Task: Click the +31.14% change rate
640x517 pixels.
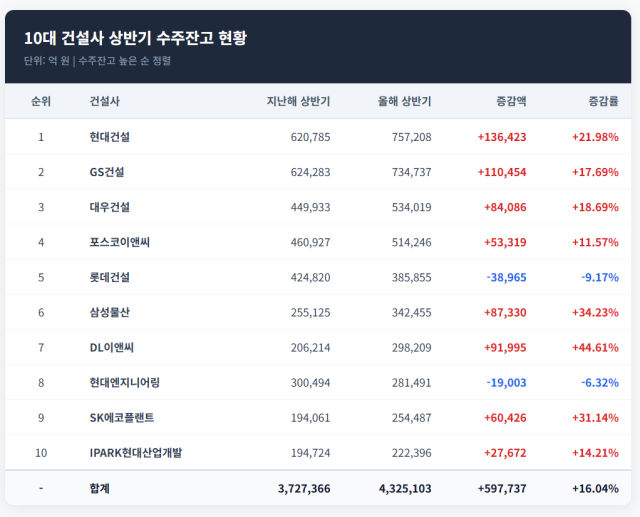Action: click(595, 417)
